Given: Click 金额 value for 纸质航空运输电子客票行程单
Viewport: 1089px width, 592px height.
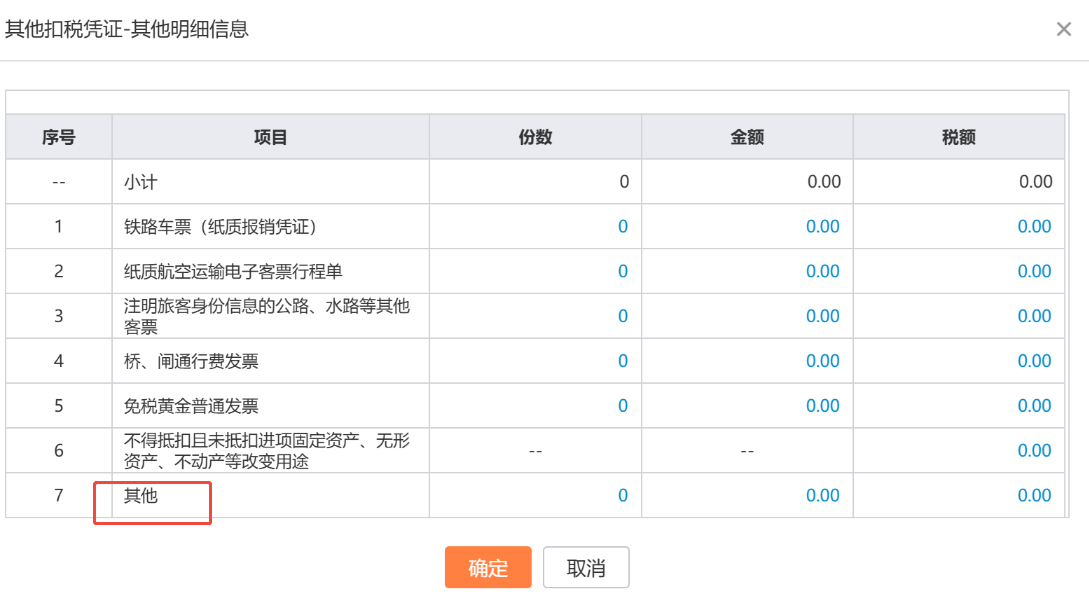Looking at the screenshot, I should (x=822, y=272).
